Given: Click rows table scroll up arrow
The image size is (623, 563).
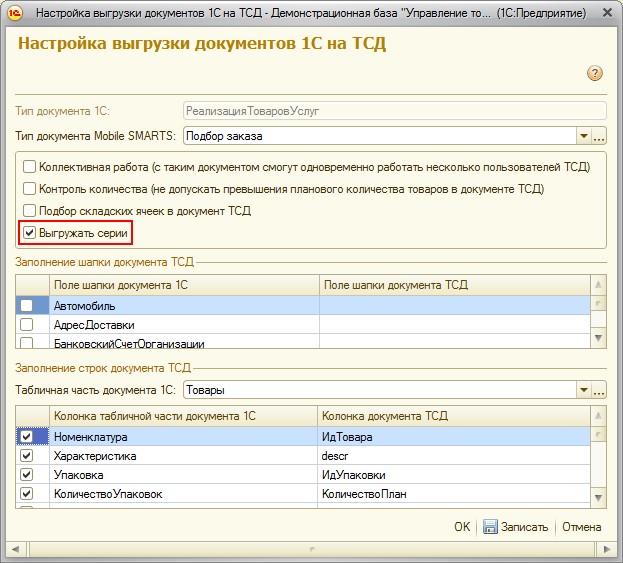Looking at the screenshot, I should (598, 416).
